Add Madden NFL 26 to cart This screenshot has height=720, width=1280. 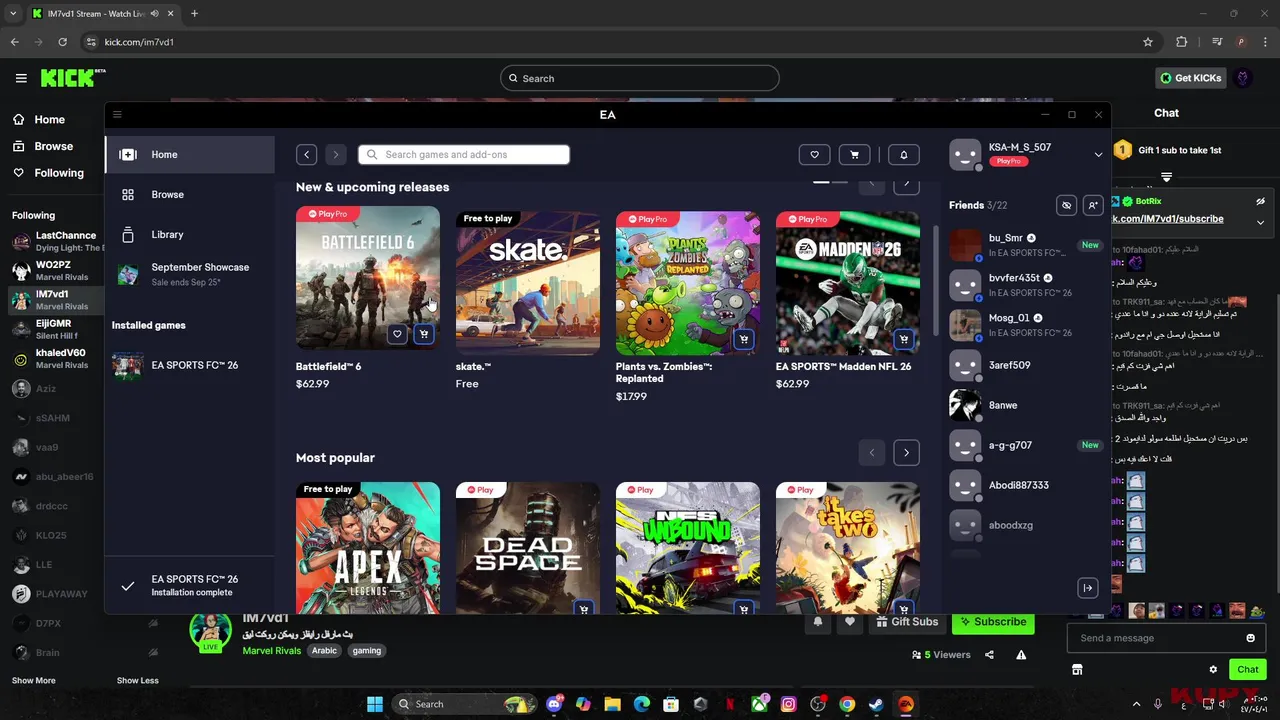pos(904,340)
